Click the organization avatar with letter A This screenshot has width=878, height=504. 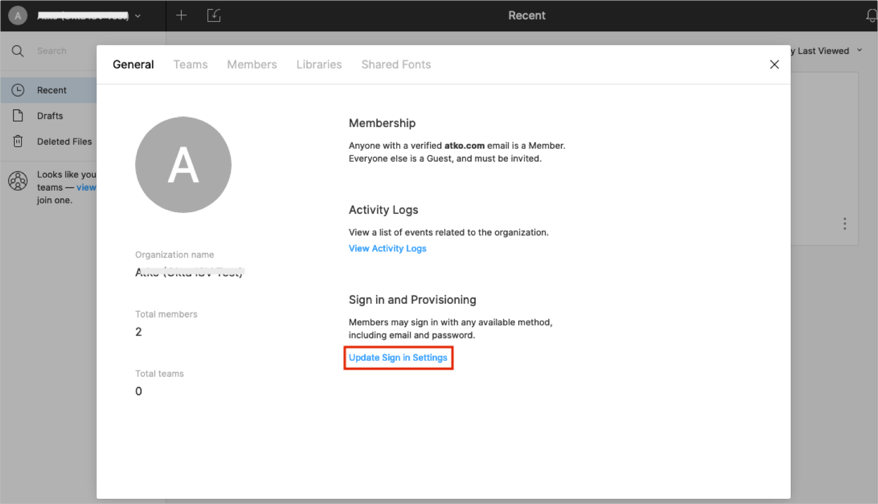[183, 165]
